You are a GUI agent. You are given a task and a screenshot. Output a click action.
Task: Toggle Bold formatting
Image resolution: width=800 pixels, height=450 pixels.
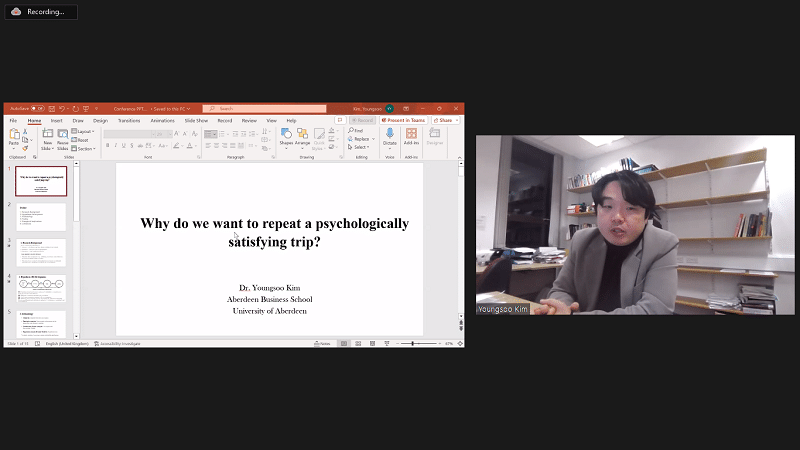pyautogui.click(x=108, y=145)
